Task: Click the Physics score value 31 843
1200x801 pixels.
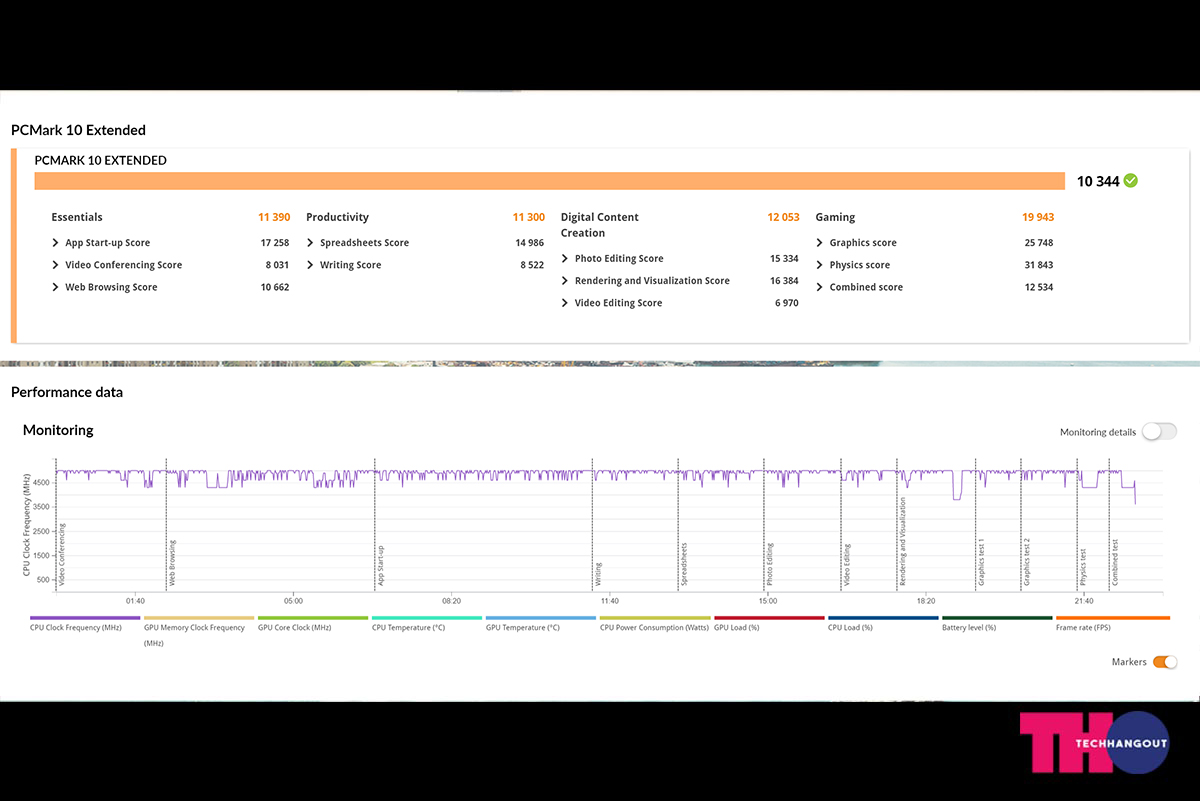Action: (1039, 265)
